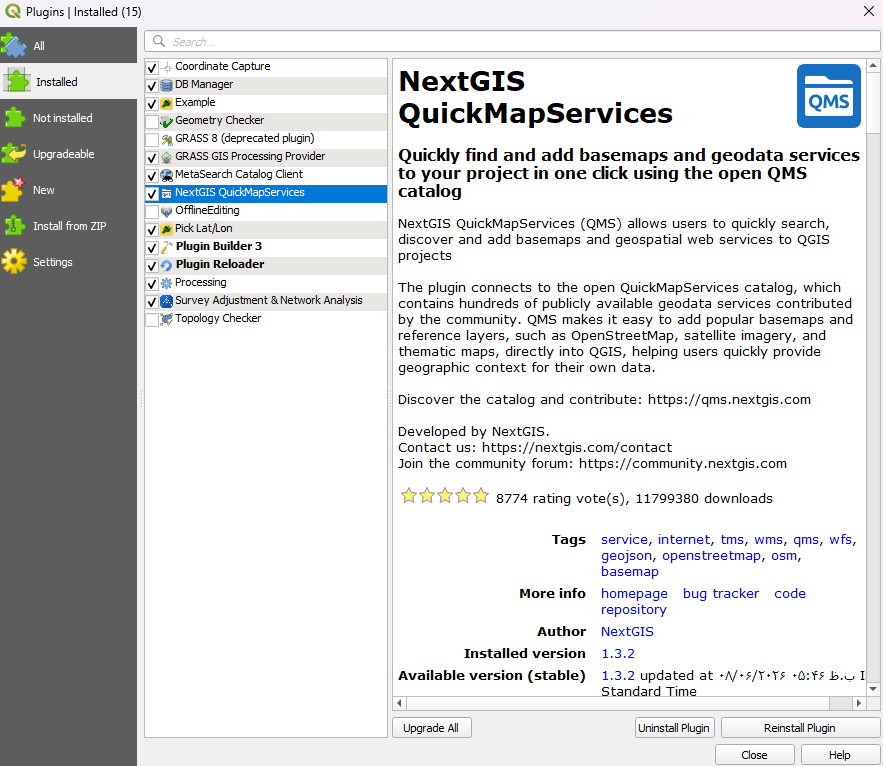
Task: Click the GRASS 8 deprecated plugin icon
Action: (167, 140)
